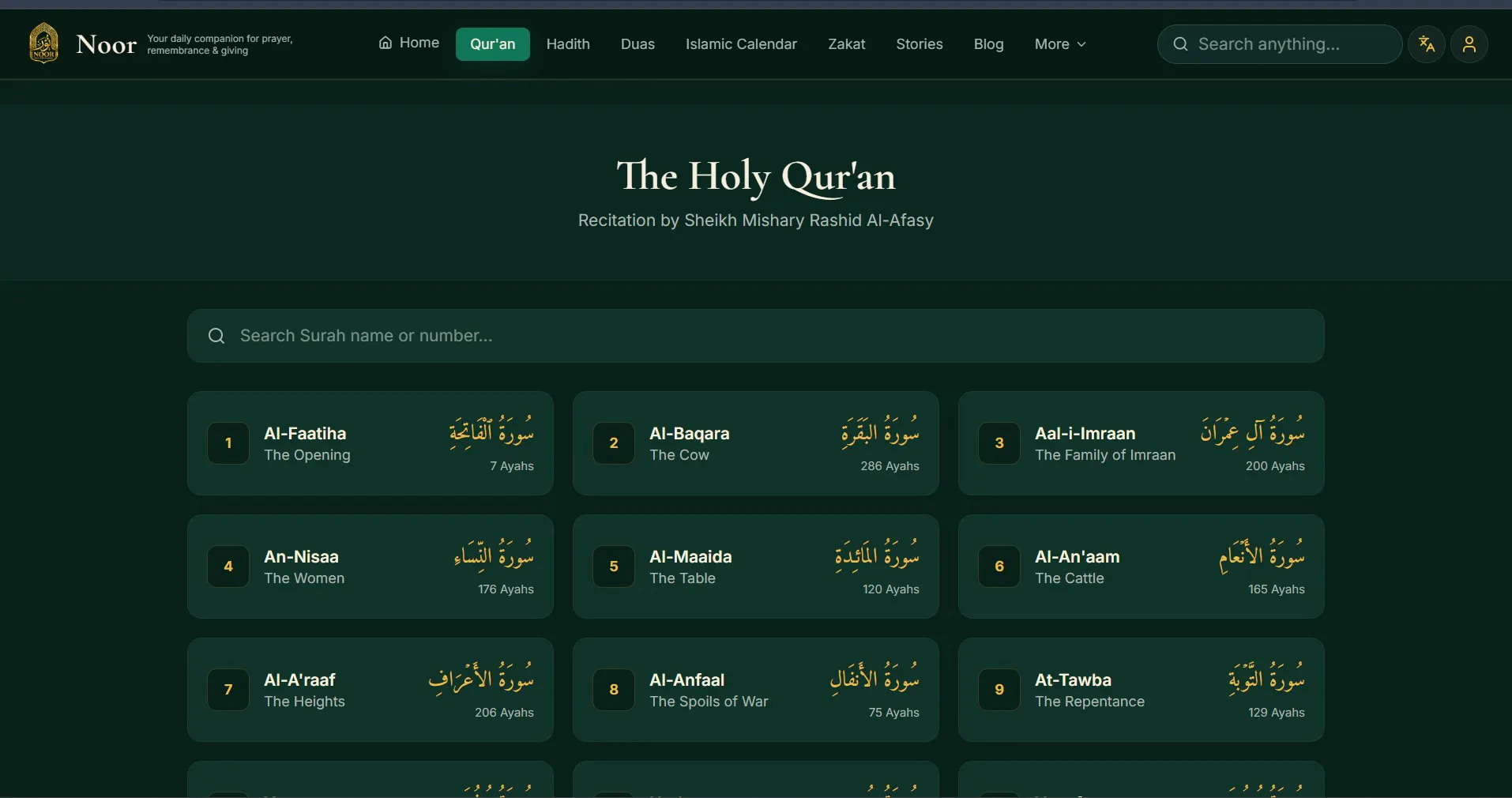Click Arabic calligraphy on Al-Faatiha card
1512x798 pixels.
pos(491,431)
